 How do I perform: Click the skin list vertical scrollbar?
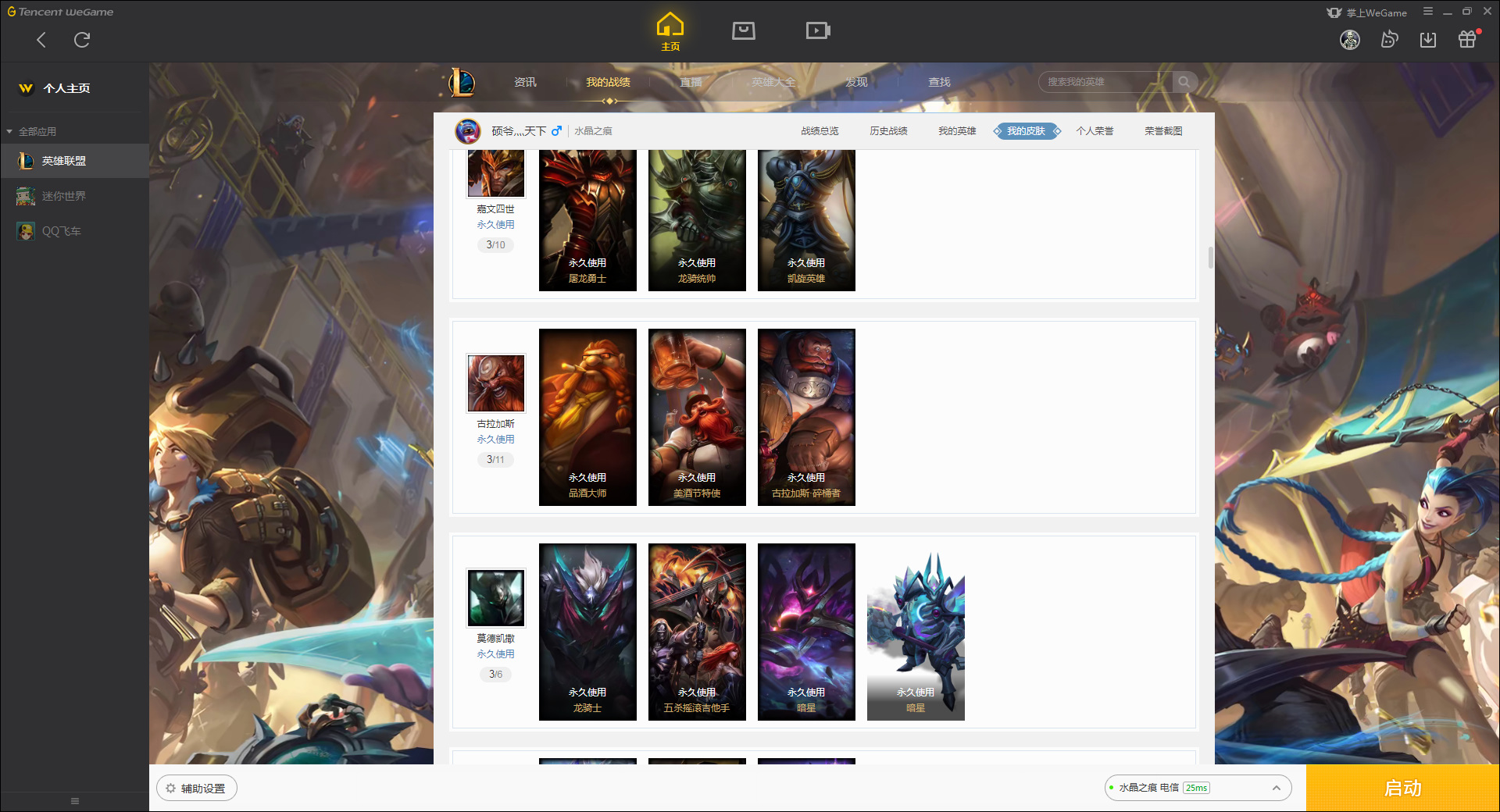coord(1210,258)
